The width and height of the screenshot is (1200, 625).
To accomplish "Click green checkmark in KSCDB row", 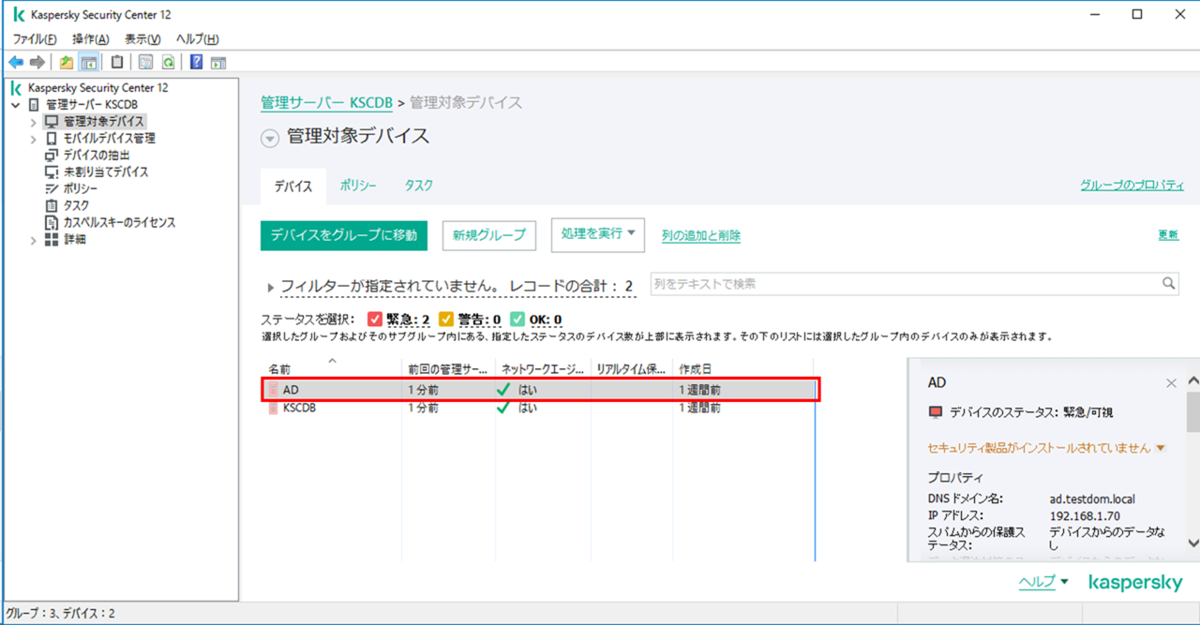I will coord(505,408).
